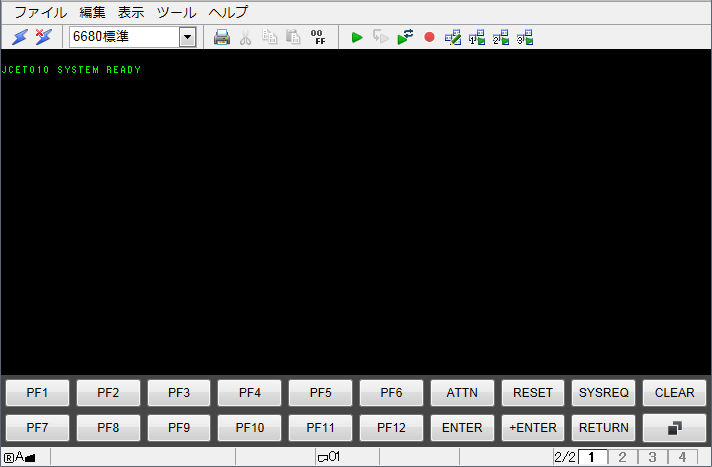Click the printer icon in toolbar
Viewport: 712px width, 467px height.
pos(222,37)
